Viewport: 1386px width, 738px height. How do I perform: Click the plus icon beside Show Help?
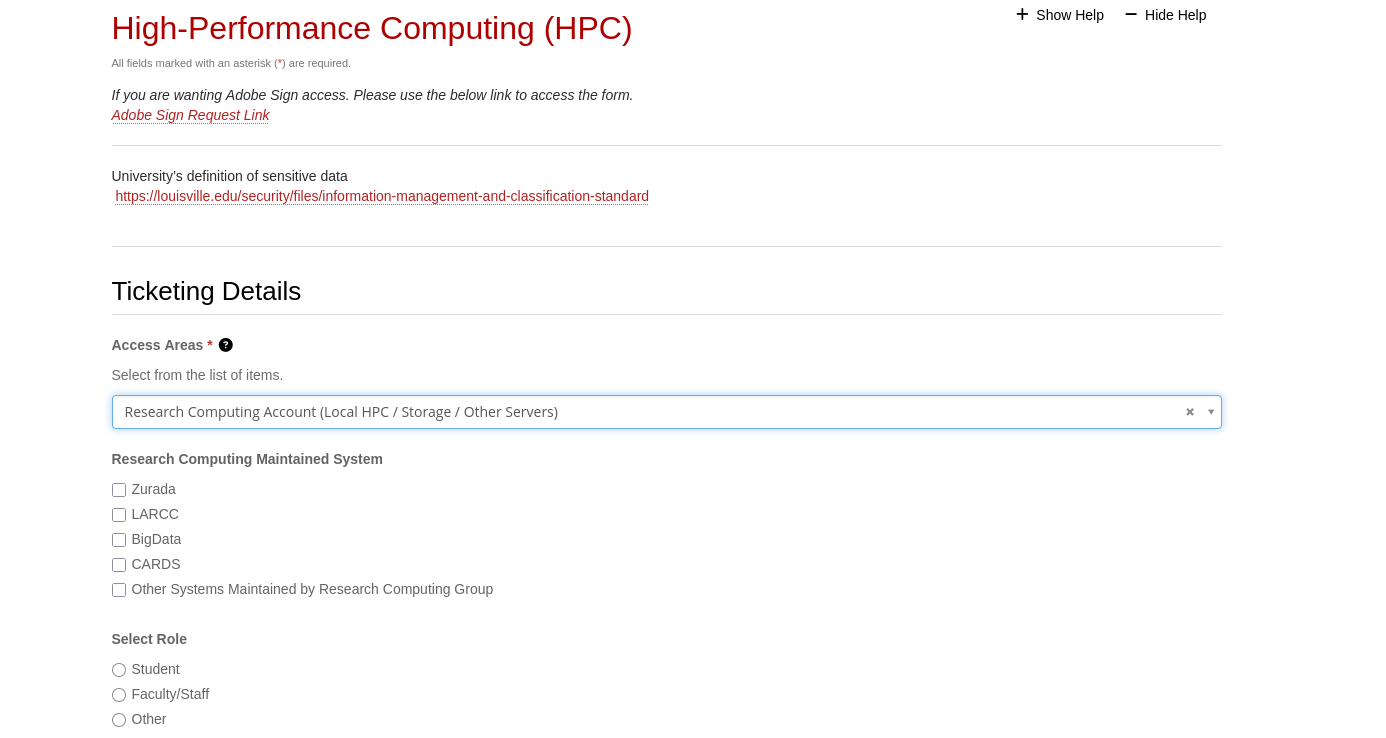coord(1022,14)
